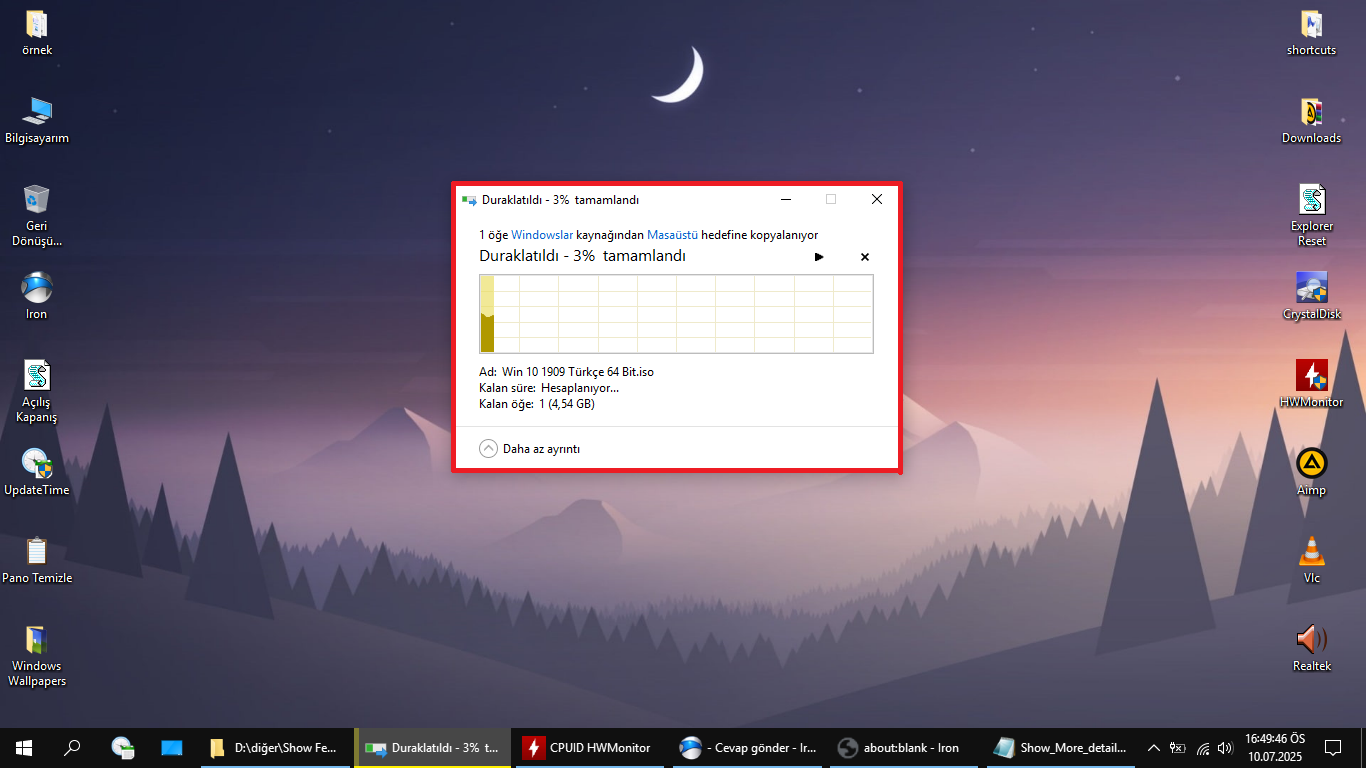Resume the paused copy with the play button
Image resolution: width=1366 pixels, height=768 pixels.
819,257
